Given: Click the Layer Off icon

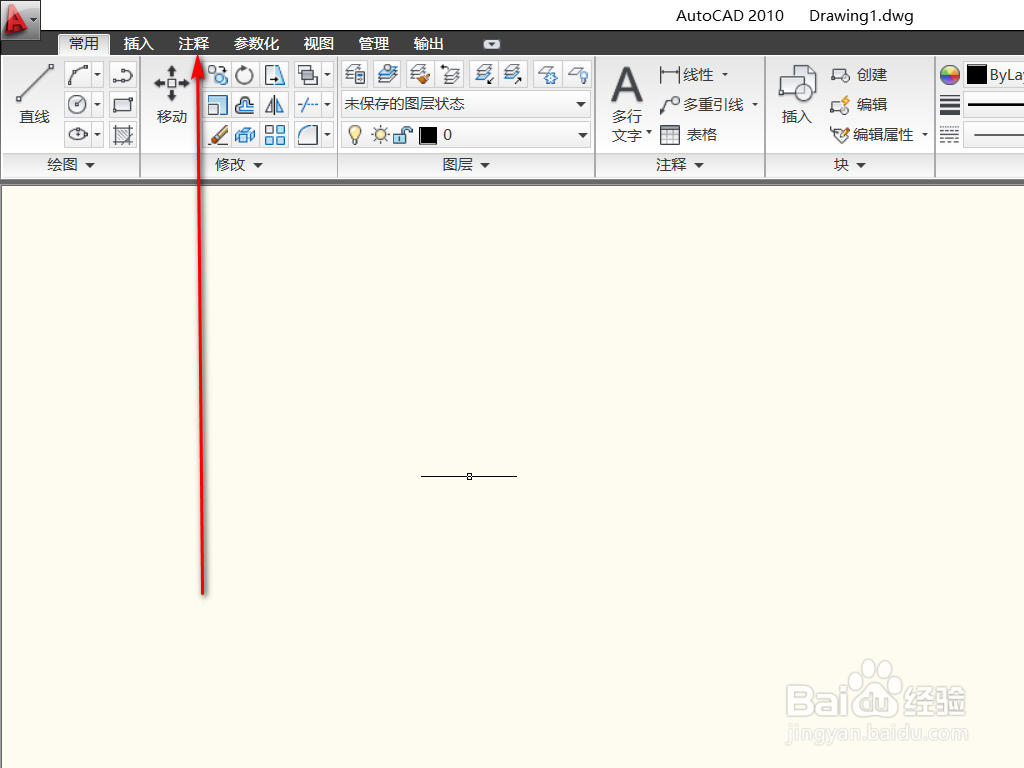Looking at the screenshot, I should [x=578, y=74].
